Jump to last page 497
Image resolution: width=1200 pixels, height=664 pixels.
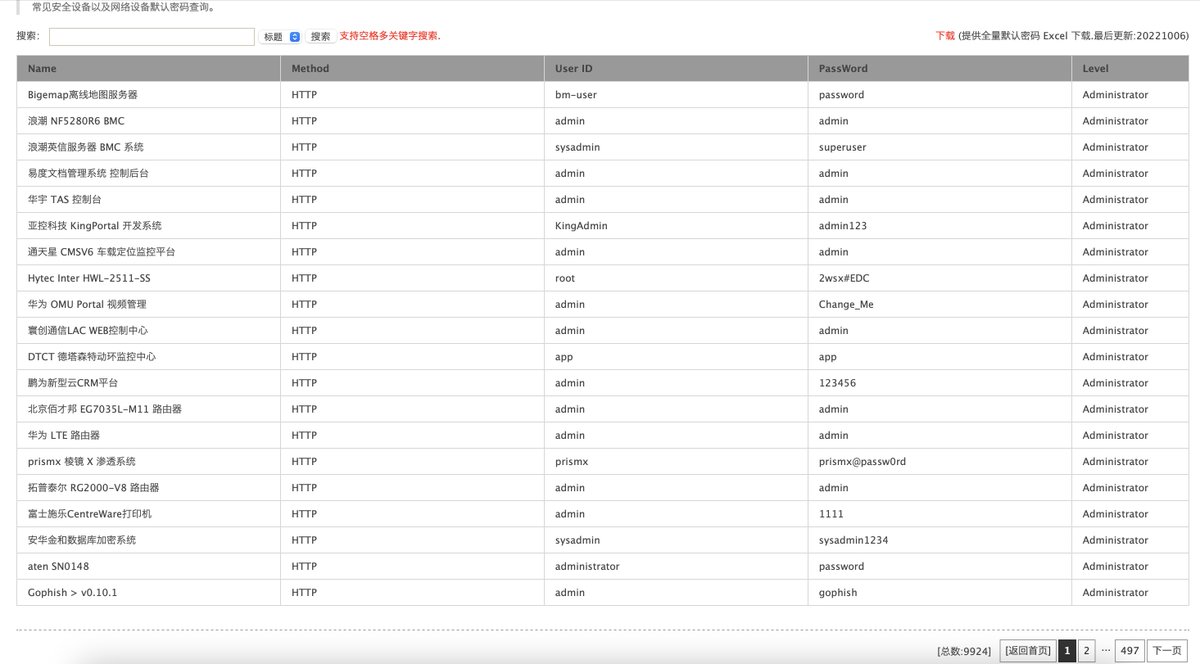pos(1130,650)
